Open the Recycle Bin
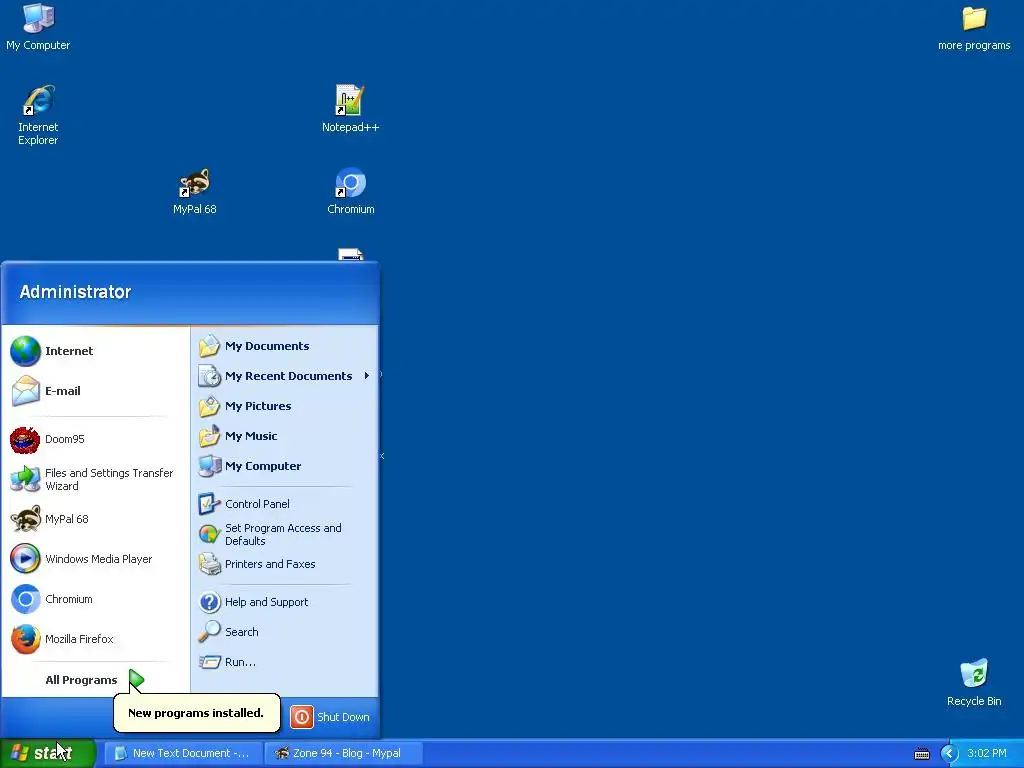The image size is (1024, 768). [x=974, y=682]
